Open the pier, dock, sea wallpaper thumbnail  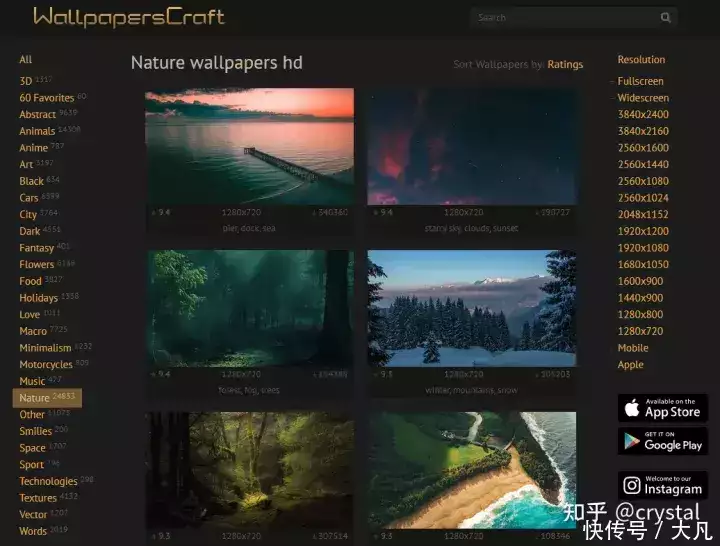click(249, 146)
